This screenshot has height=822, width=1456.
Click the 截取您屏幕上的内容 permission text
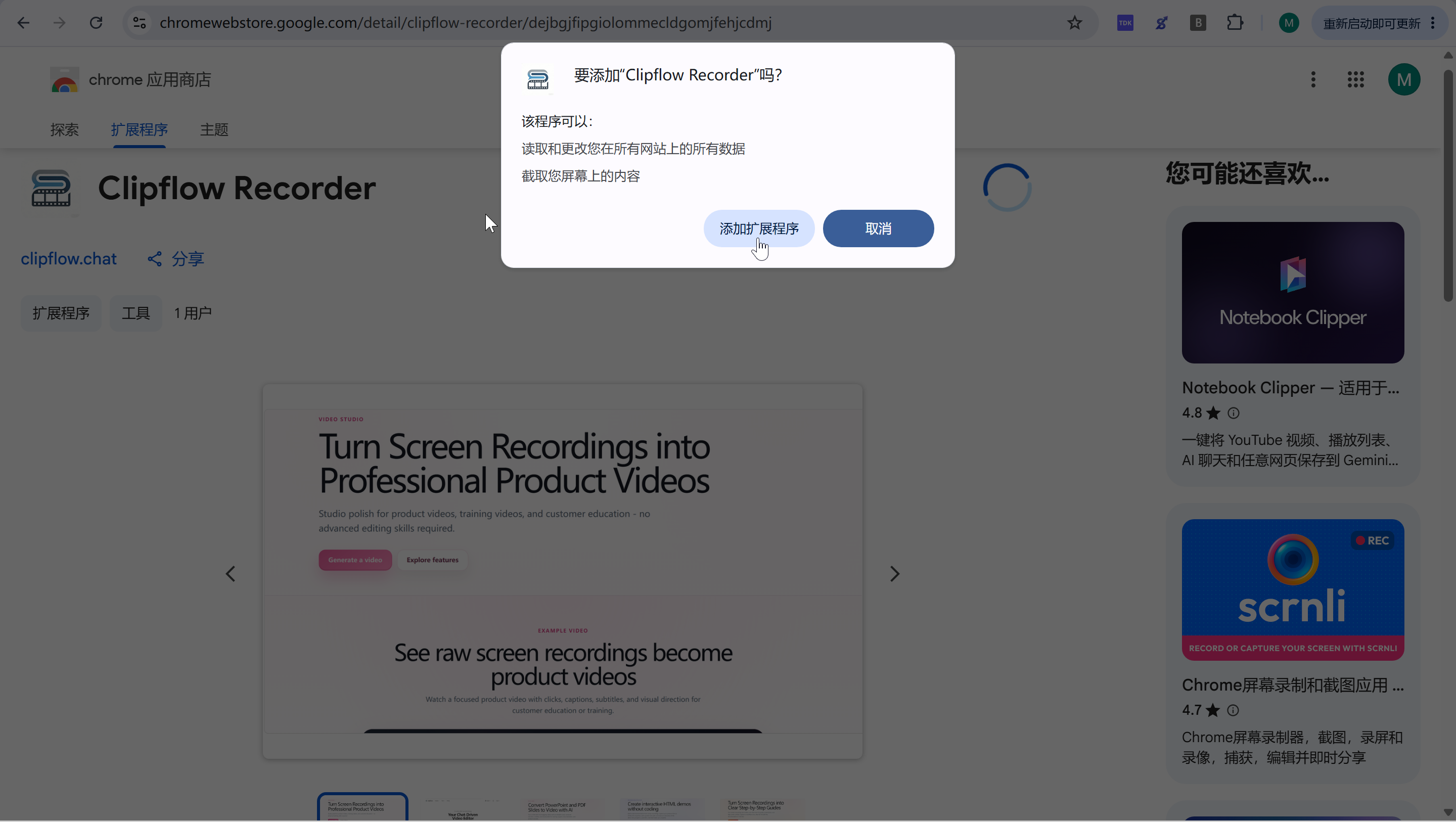(580, 176)
